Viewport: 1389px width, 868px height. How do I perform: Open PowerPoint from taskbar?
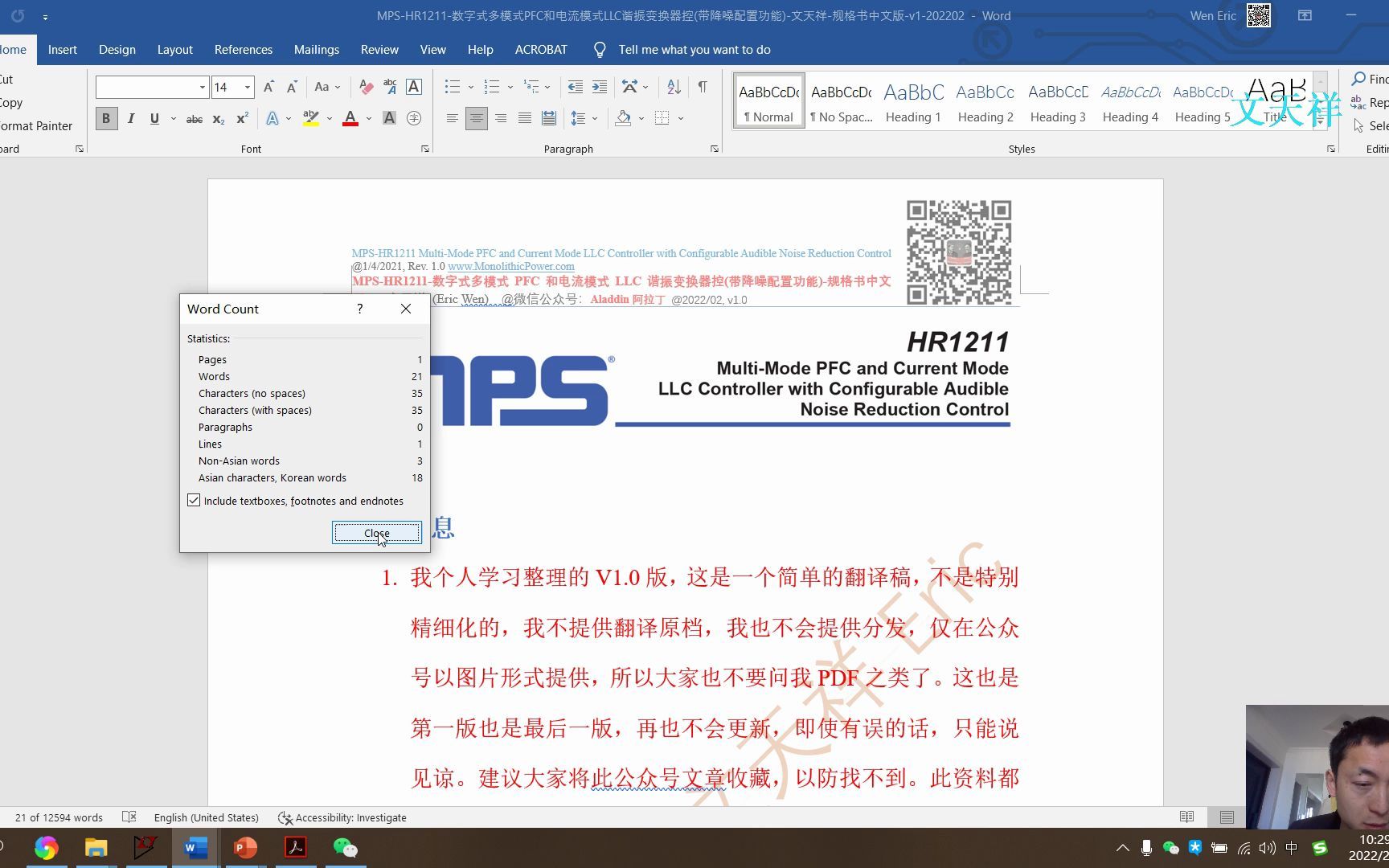point(245,847)
